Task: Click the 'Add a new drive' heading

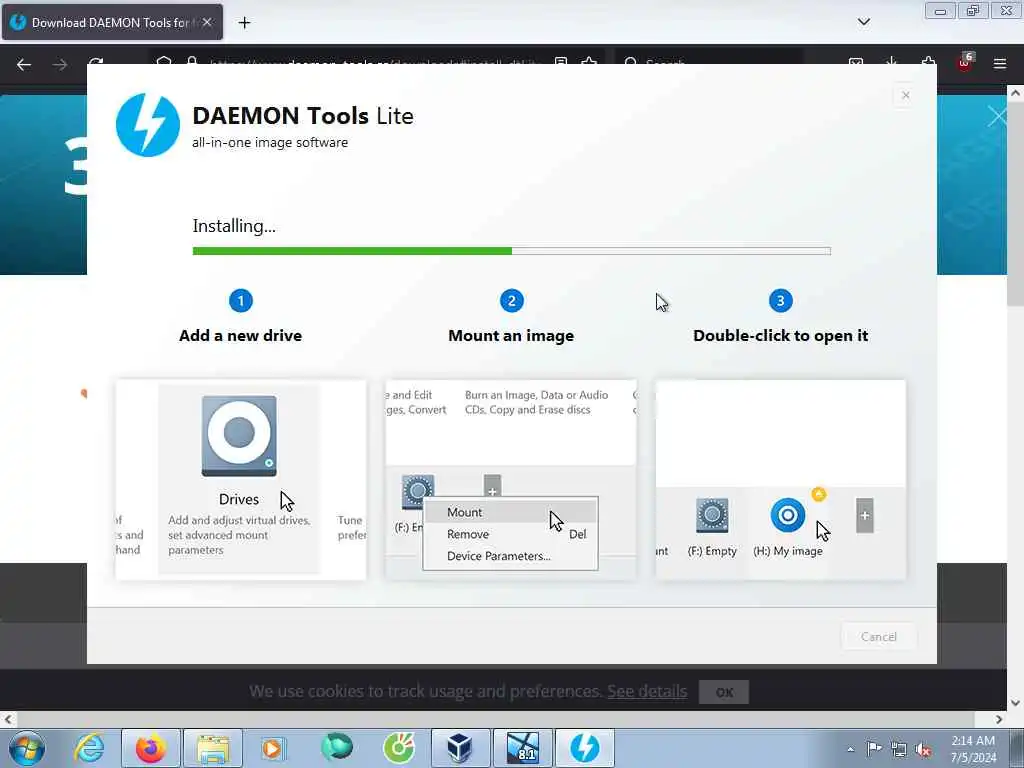Action: (240, 336)
